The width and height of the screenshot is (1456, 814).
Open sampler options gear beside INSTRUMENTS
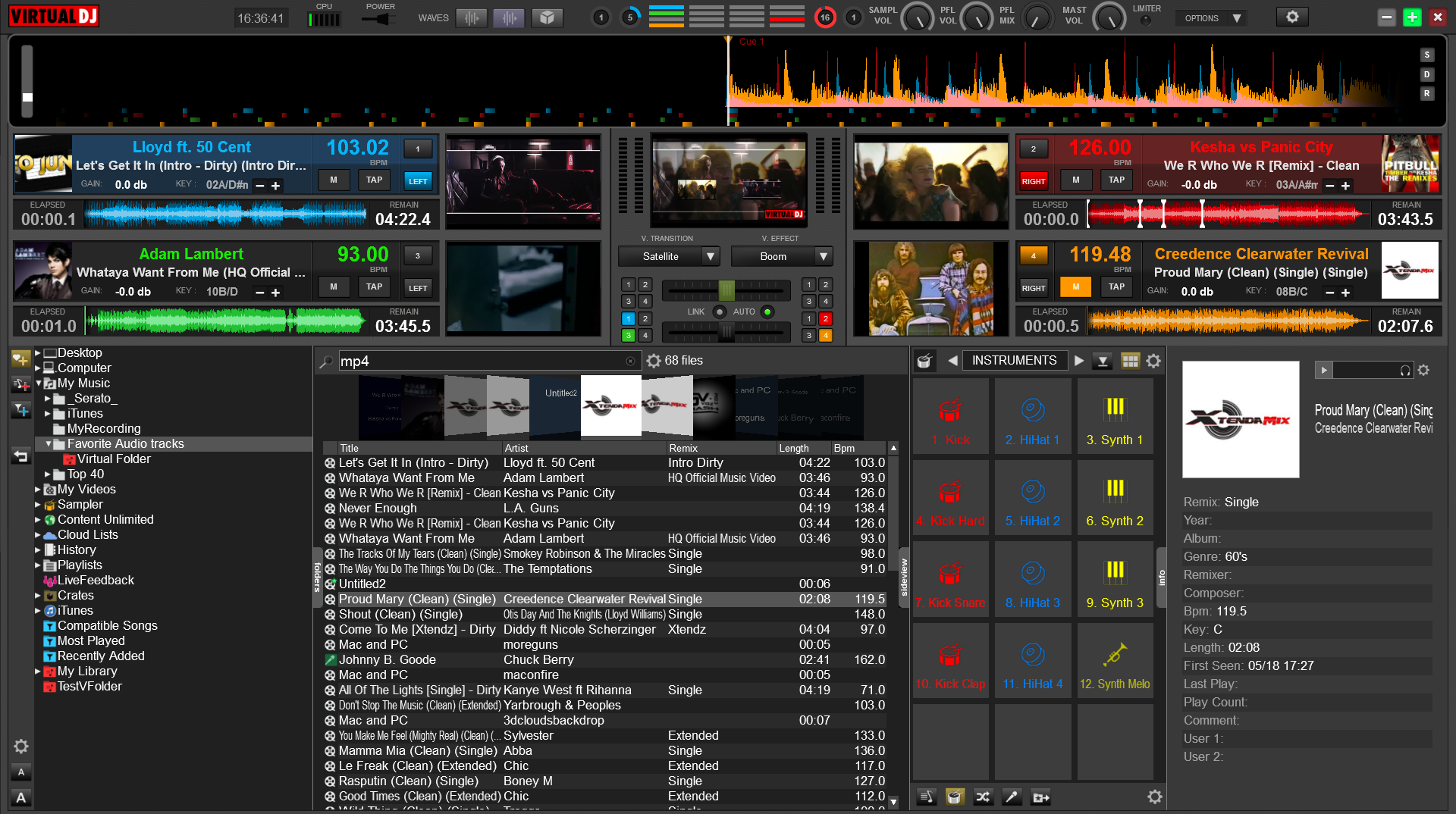click(x=1153, y=361)
